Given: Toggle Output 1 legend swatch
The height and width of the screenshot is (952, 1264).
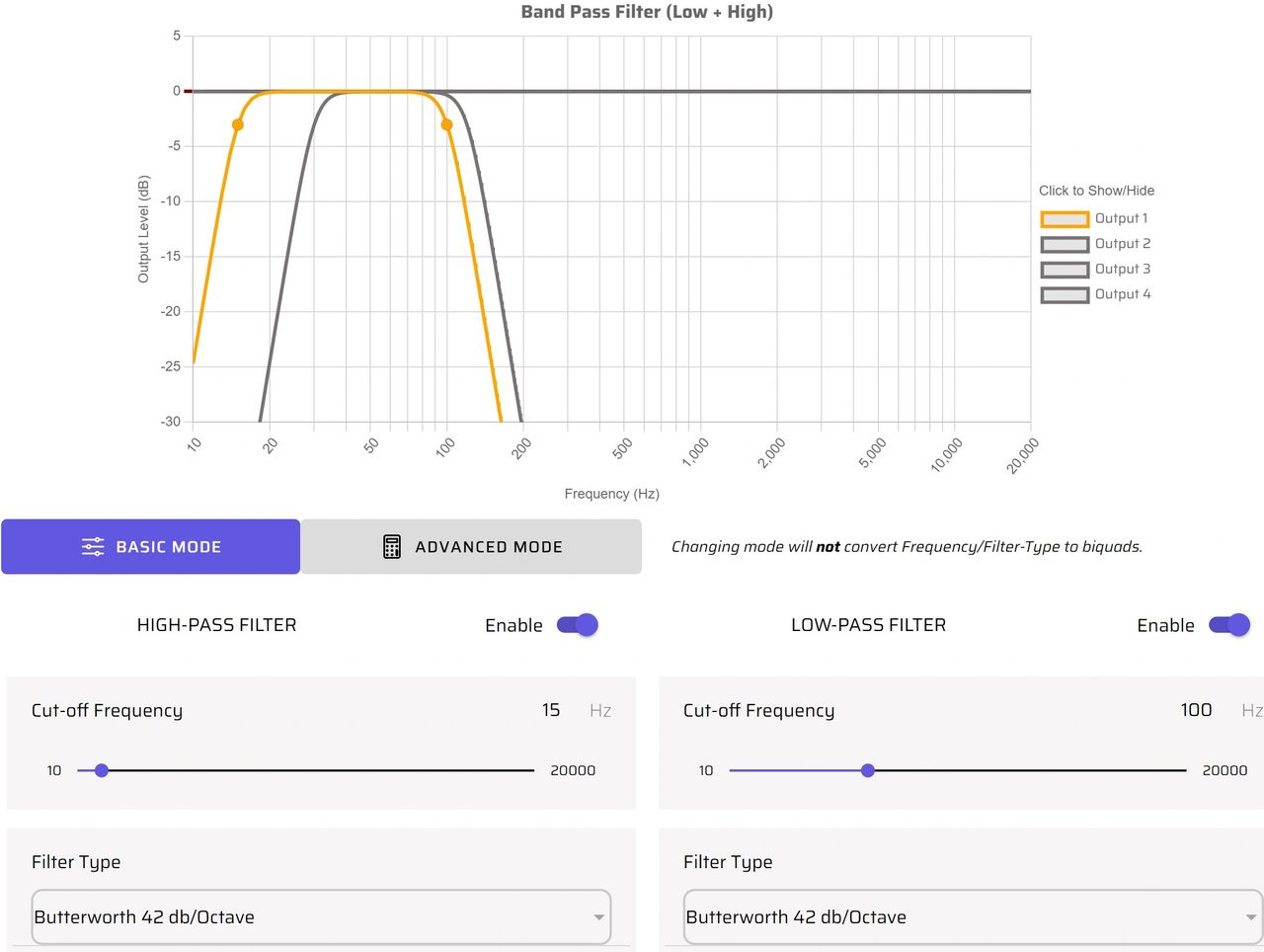Looking at the screenshot, I should pos(1065,219).
